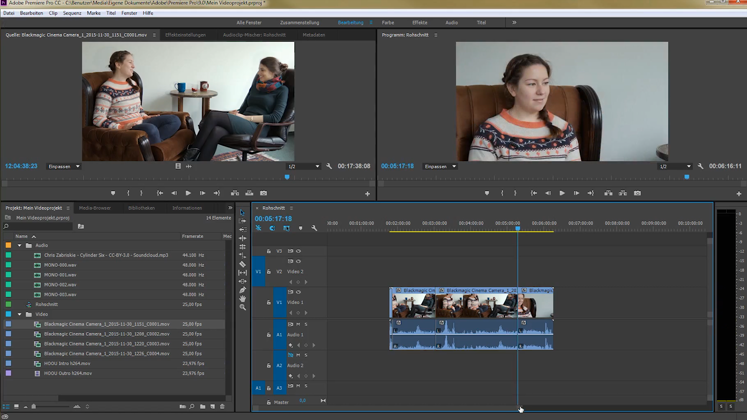Collapse the Audio bin folder
Viewport: 747px width, 420px height.
tap(19, 244)
